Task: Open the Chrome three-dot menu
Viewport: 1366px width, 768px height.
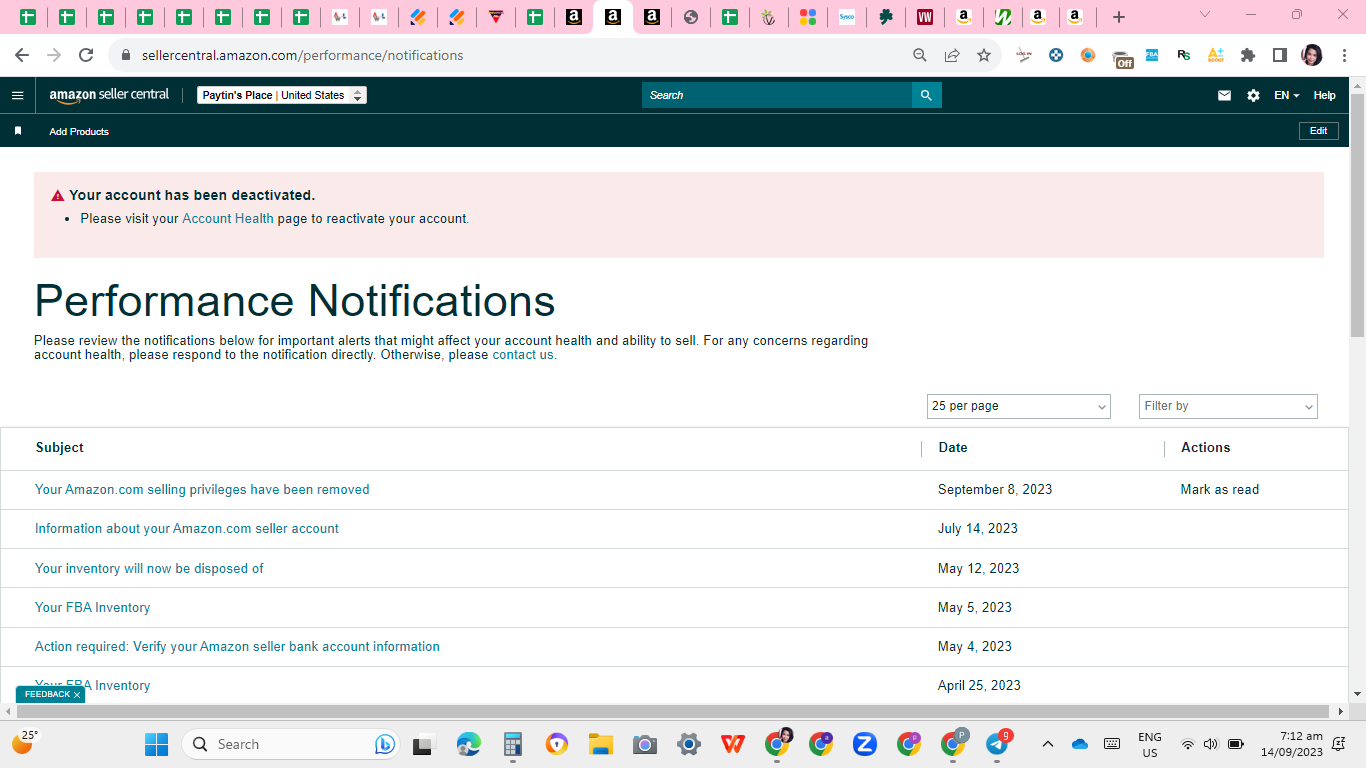Action: point(1344,55)
